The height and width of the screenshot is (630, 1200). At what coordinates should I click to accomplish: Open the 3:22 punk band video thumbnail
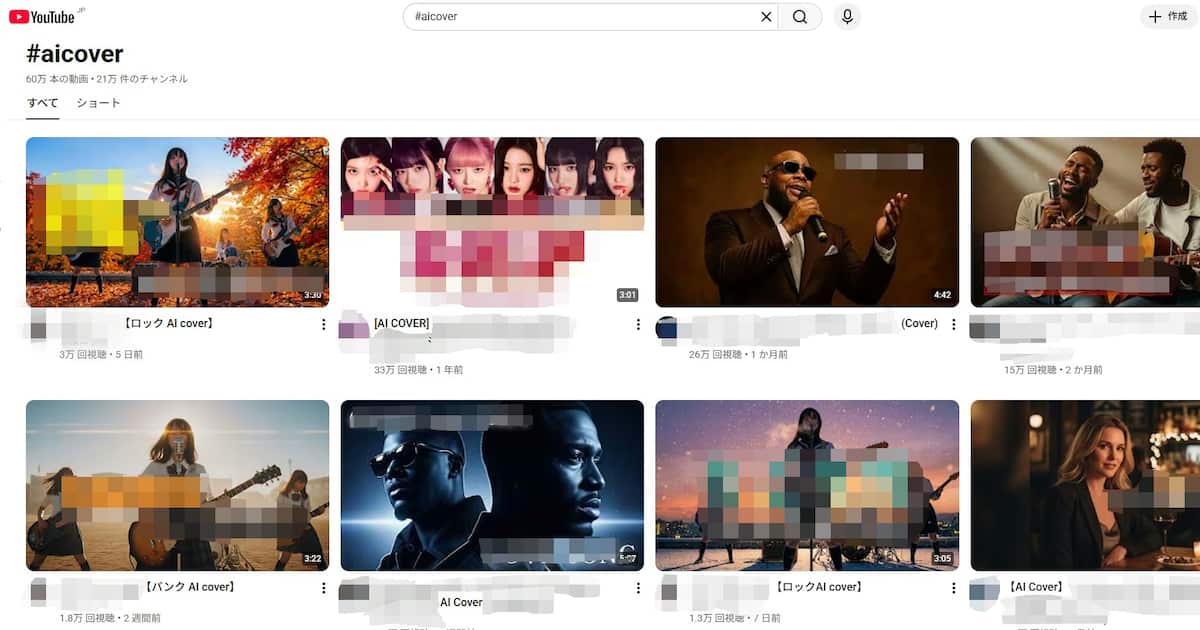(177, 485)
